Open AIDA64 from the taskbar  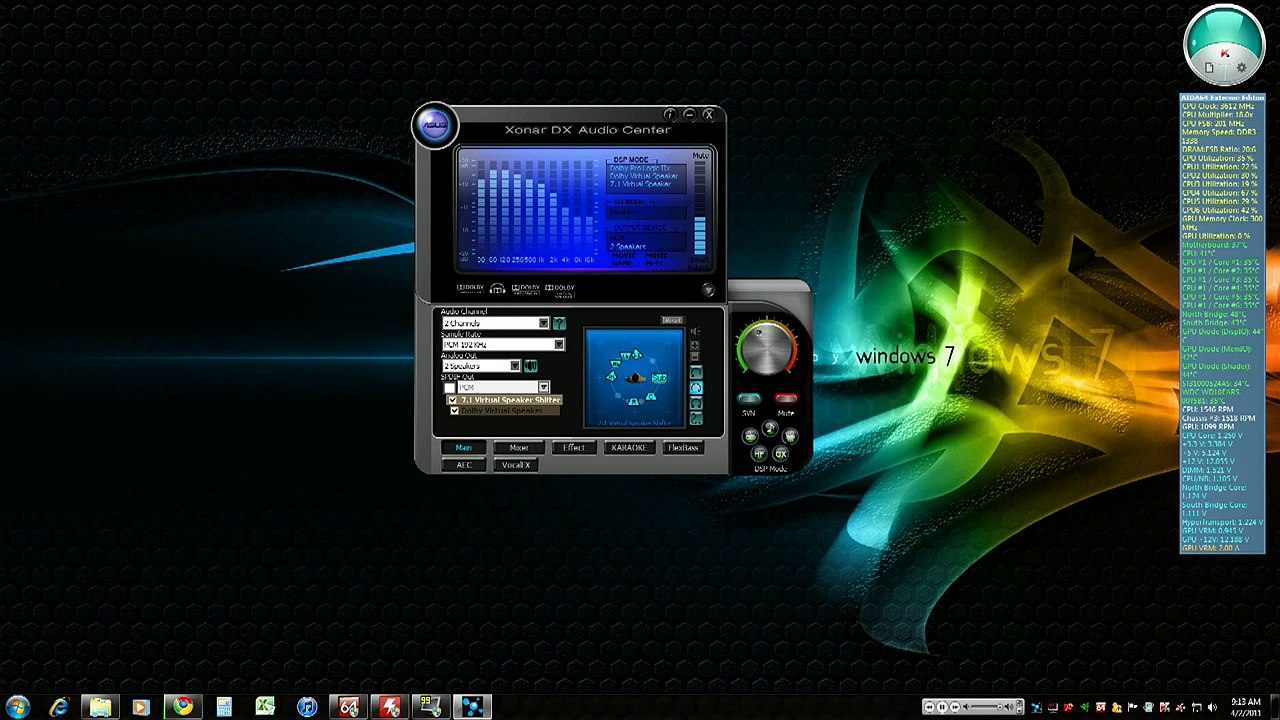[348, 708]
